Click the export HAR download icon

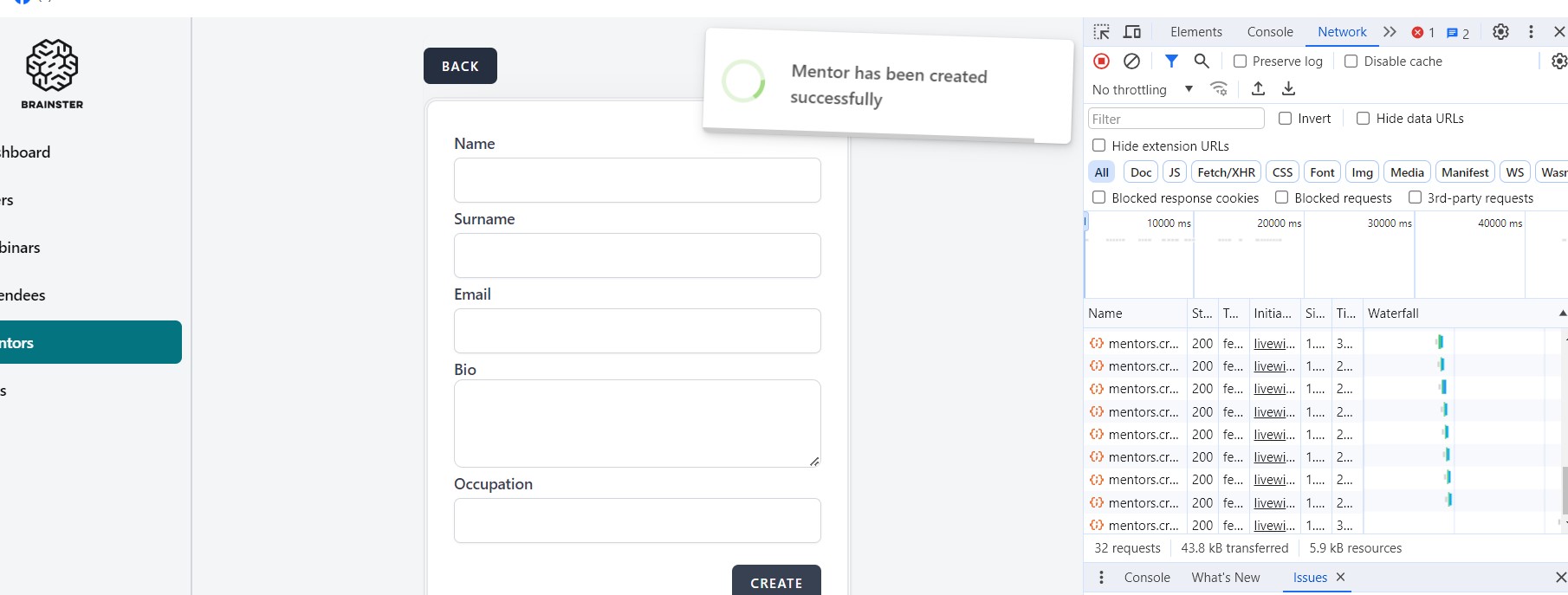[1289, 88]
